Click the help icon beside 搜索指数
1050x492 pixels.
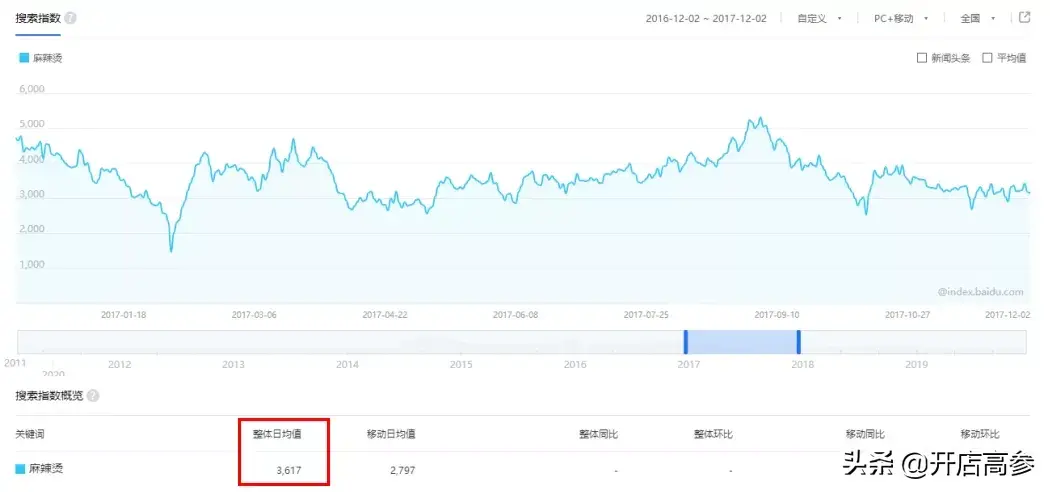point(70,19)
